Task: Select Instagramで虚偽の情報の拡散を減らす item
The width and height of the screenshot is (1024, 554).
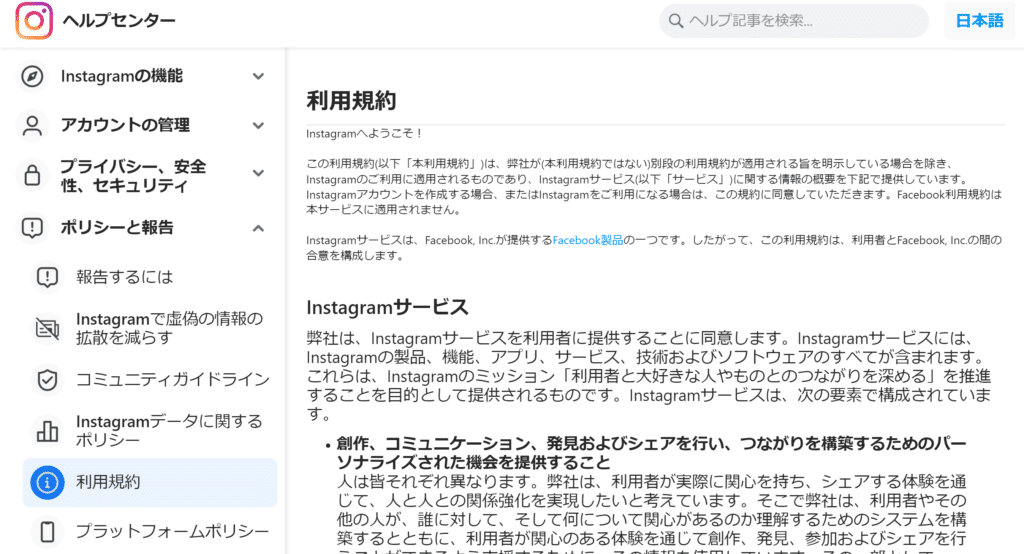Action: [x=168, y=328]
